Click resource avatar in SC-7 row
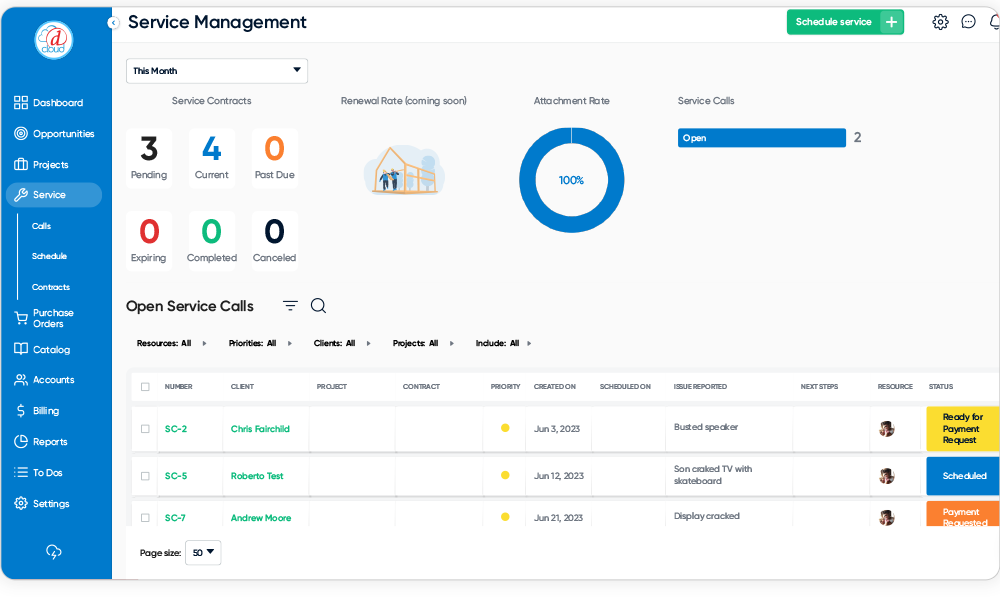This screenshot has width=1000, height=605. (x=886, y=518)
